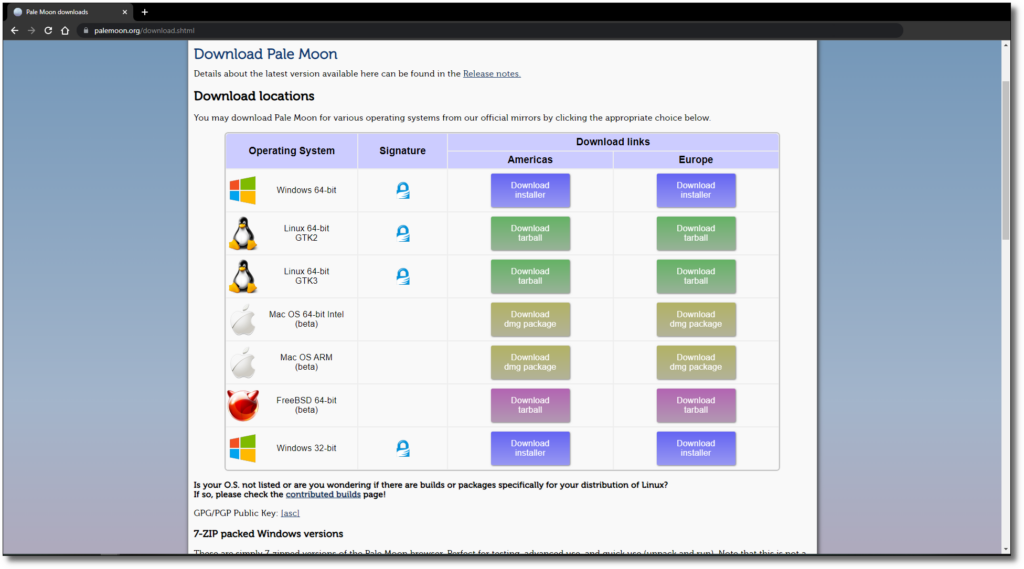The height and width of the screenshot is (569, 1024).
Task: Click the Linux 64-bit GTK2 row label
Action: [306, 233]
